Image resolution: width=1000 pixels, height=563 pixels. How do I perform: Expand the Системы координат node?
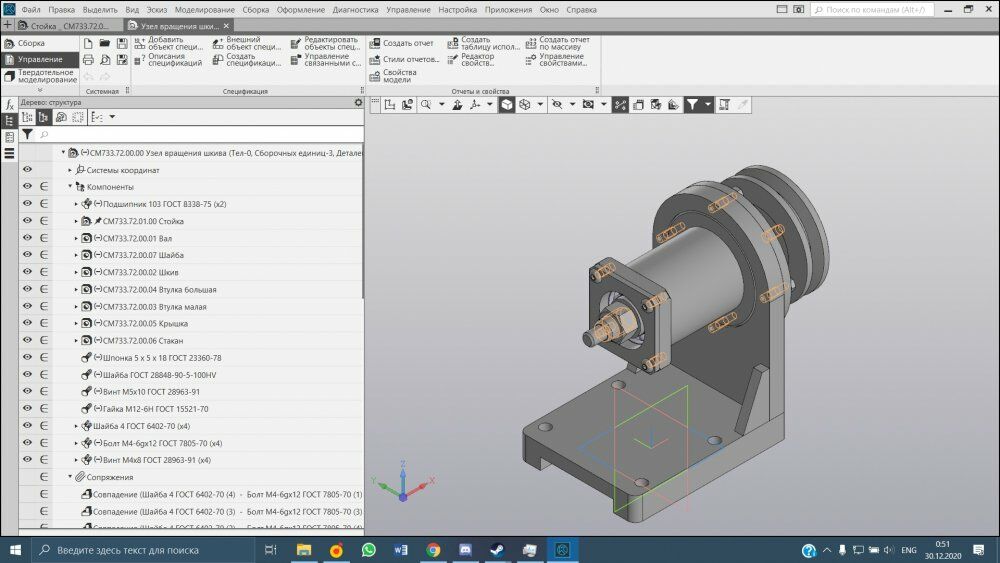70,170
